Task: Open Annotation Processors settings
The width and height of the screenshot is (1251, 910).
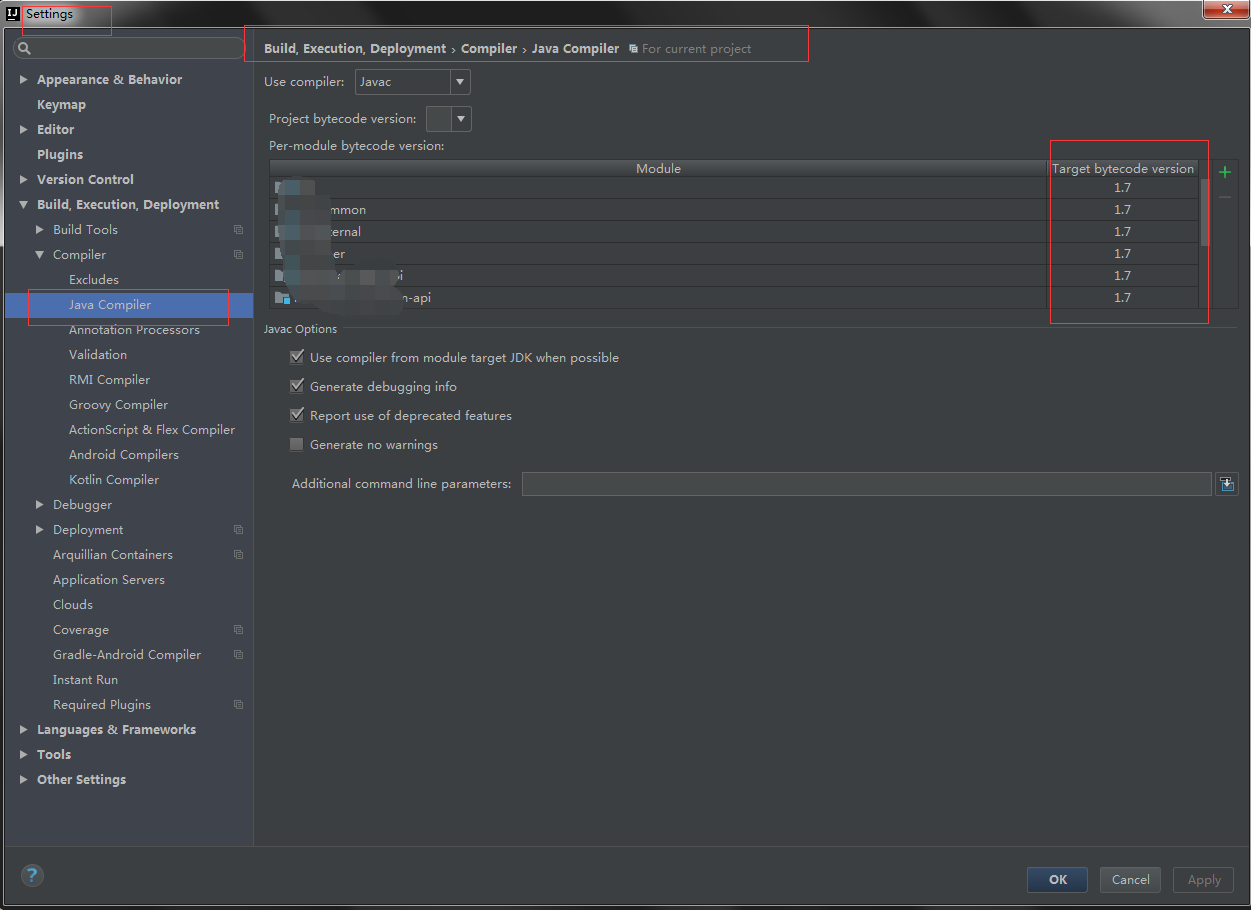Action: coord(134,330)
